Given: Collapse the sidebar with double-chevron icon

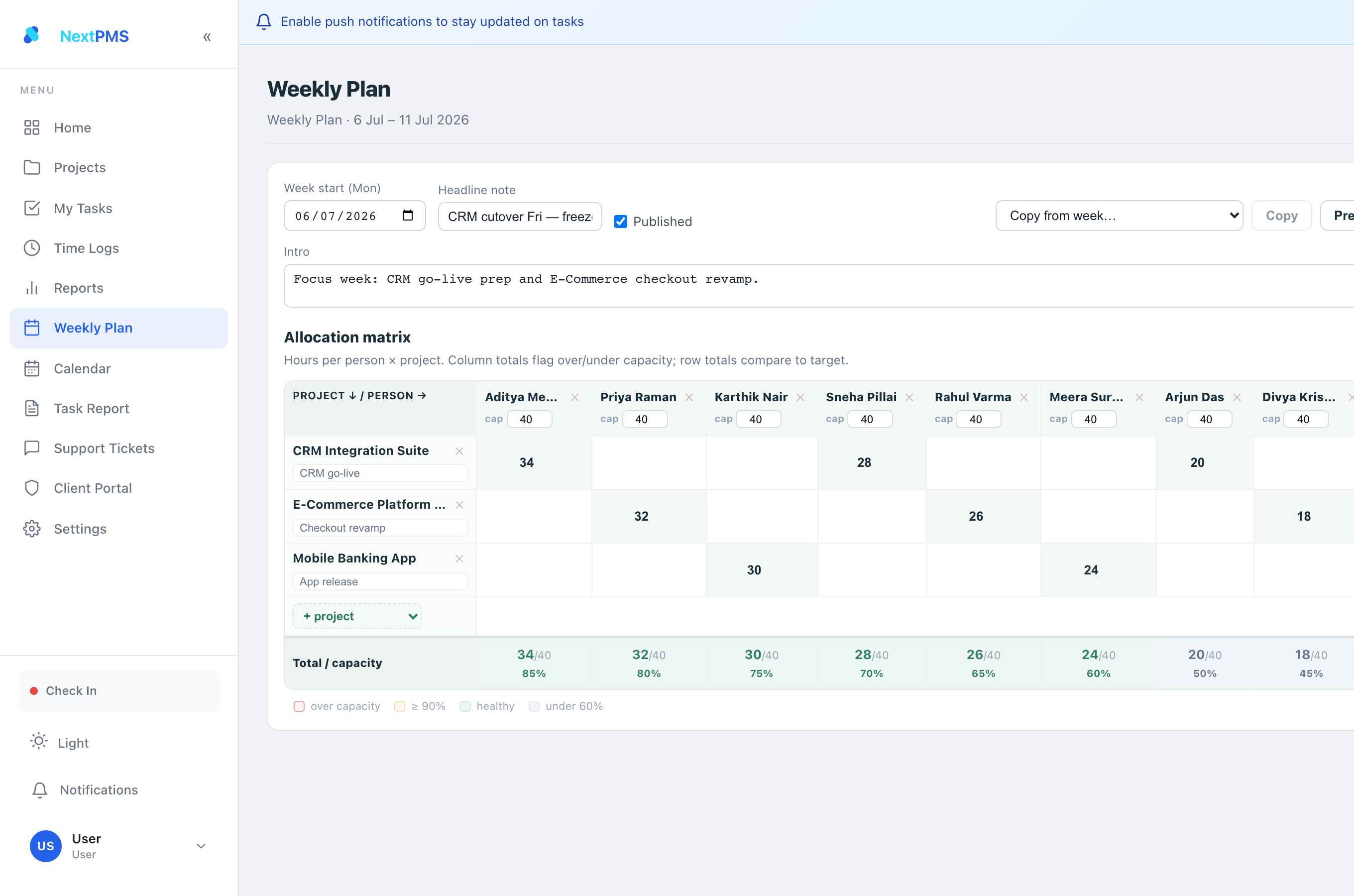Looking at the screenshot, I should coord(207,37).
